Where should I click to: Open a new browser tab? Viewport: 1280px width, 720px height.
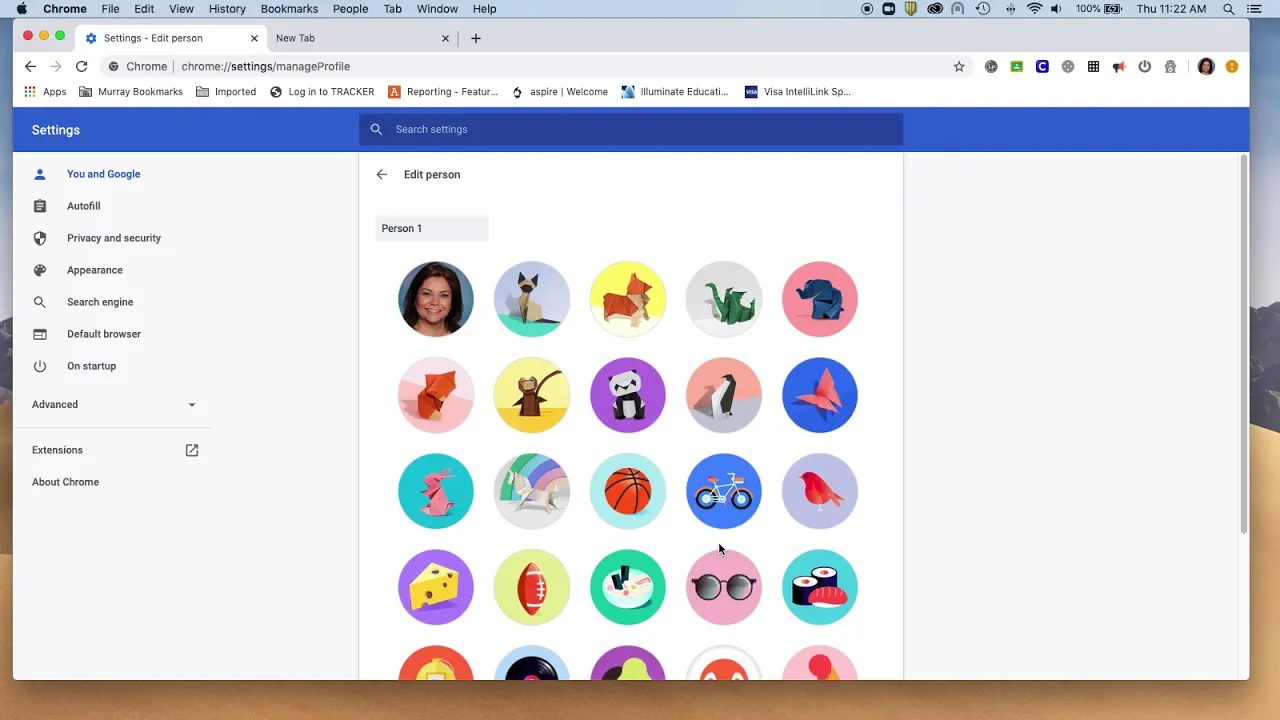(x=476, y=38)
